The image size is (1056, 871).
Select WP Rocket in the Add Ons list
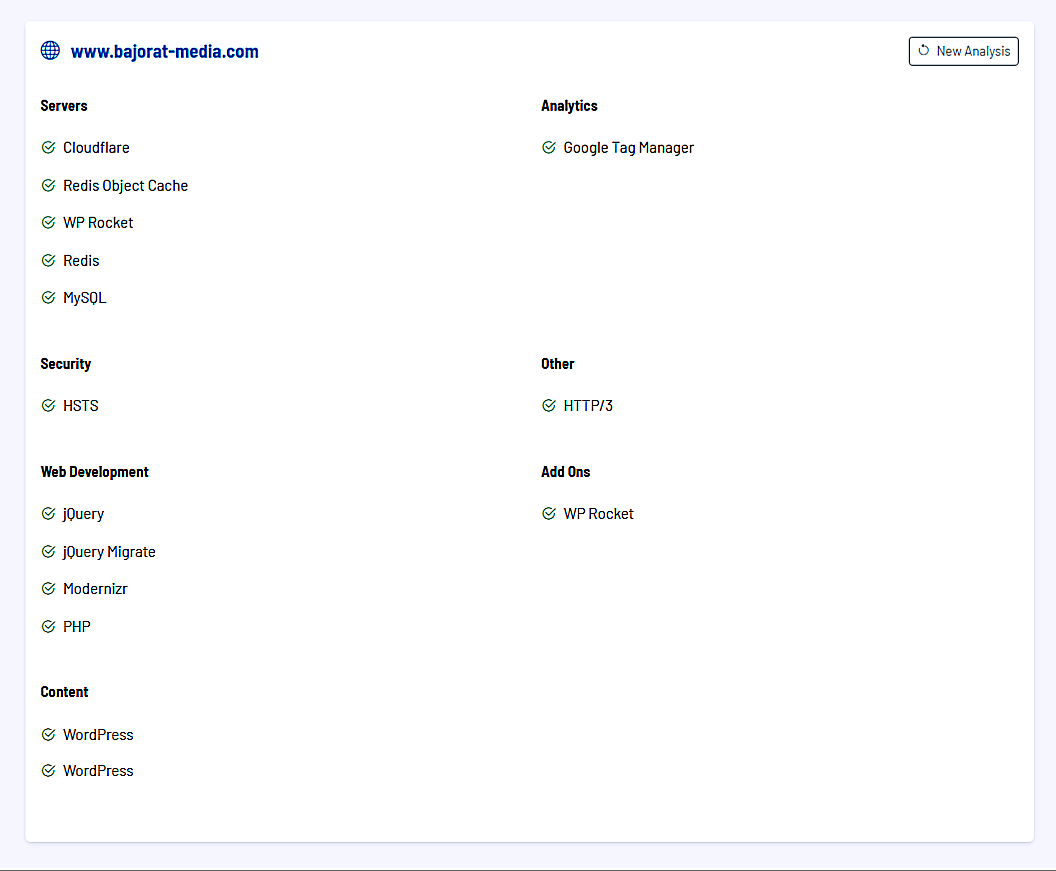[x=599, y=514]
